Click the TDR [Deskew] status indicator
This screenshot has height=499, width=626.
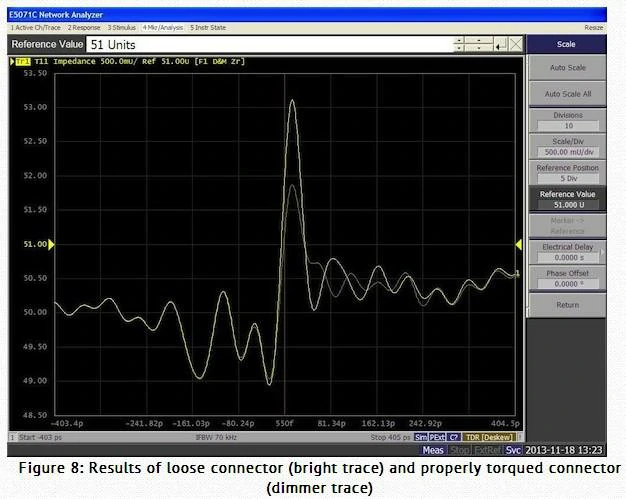click(489, 437)
